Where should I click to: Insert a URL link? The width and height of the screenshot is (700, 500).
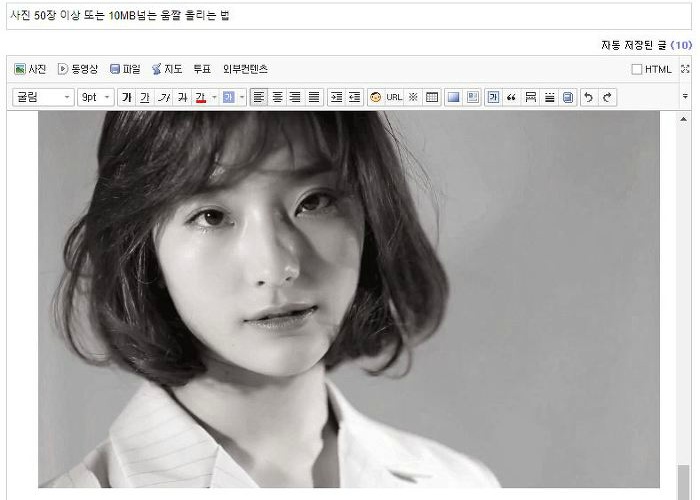click(x=394, y=97)
